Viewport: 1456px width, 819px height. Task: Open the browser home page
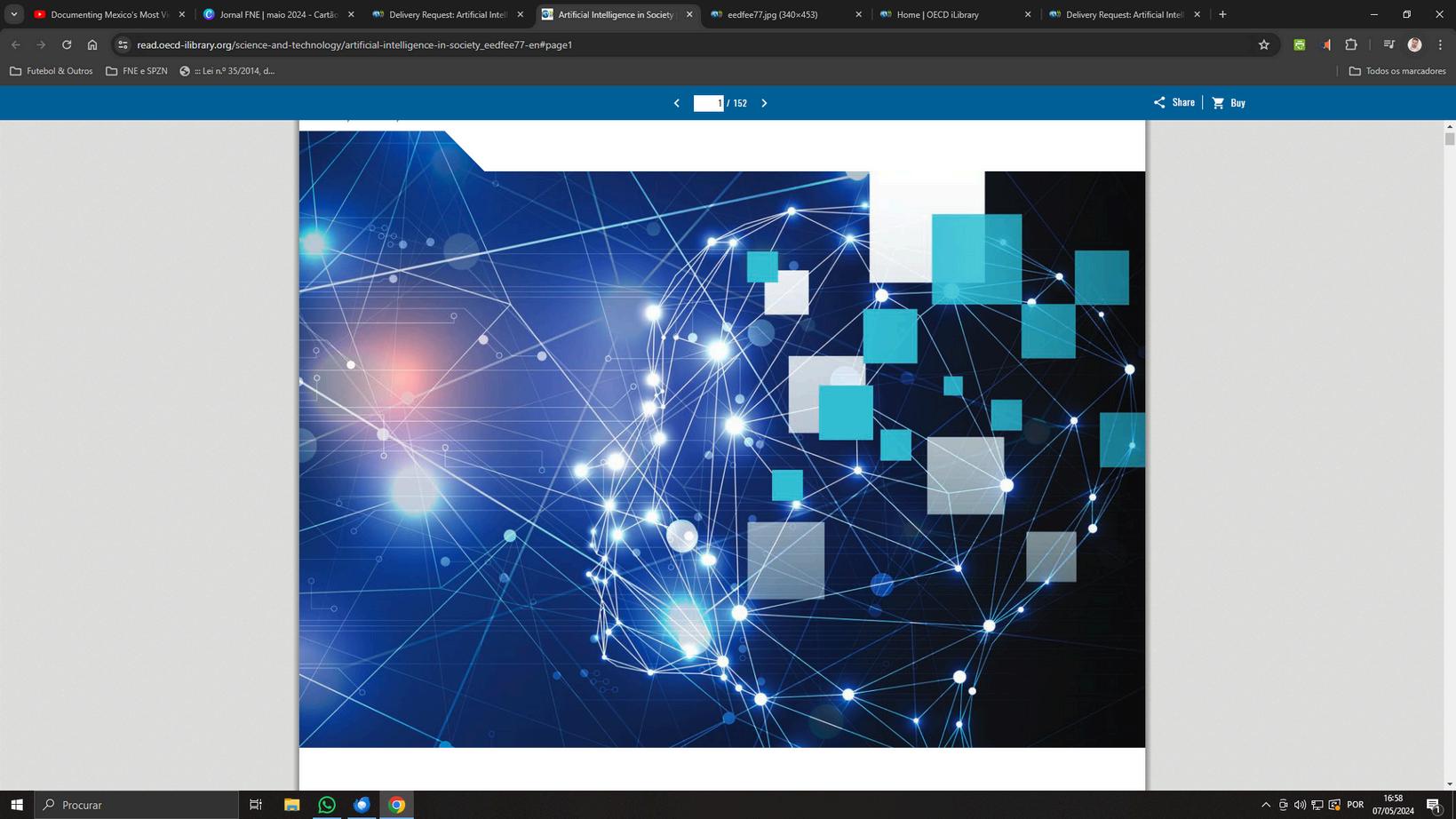(x=92, y=44)
